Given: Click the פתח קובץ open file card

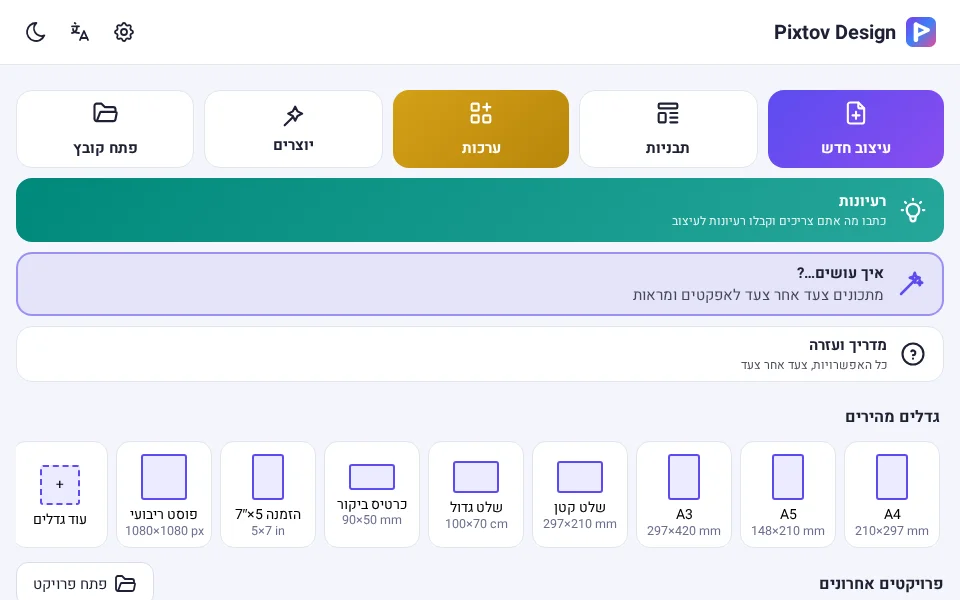Looking at the screenshot, I should 105,129.
